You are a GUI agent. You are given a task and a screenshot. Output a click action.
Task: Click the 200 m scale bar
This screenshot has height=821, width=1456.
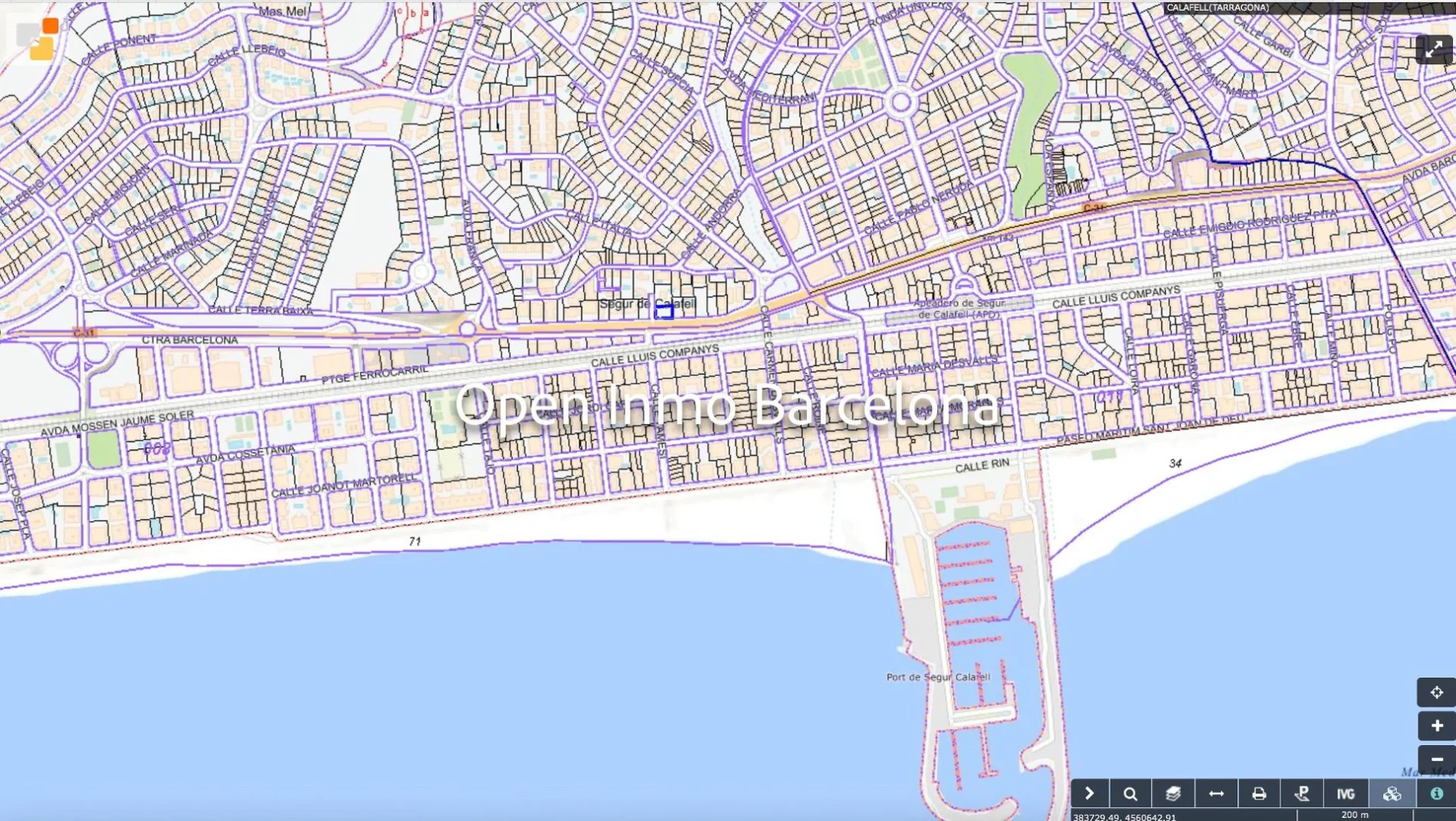(1355, 815)
